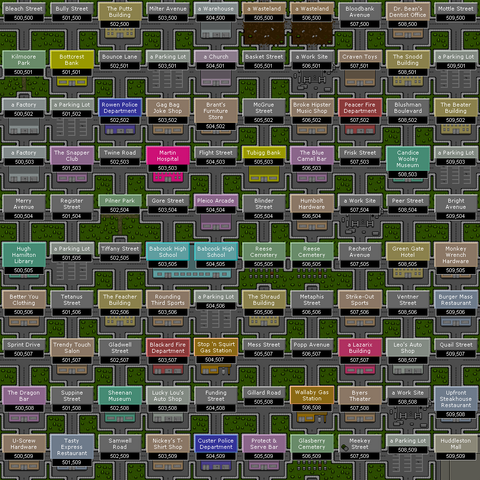The width and height of the screenshot is (480, 480).
Task: Select the Gag Bag Joke Shop label
Action: [168, 108]
